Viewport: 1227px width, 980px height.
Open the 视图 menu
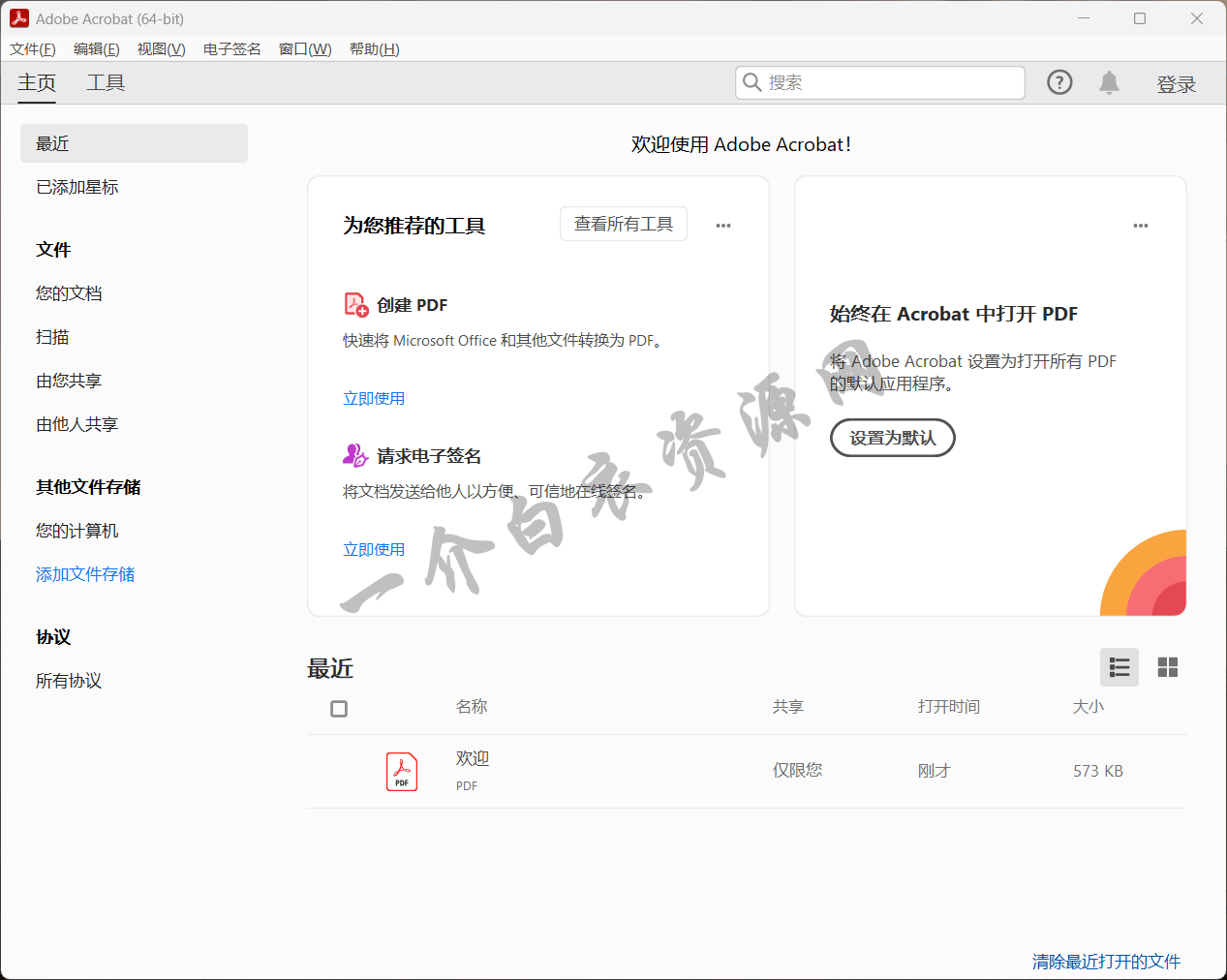tap(161, 49)
